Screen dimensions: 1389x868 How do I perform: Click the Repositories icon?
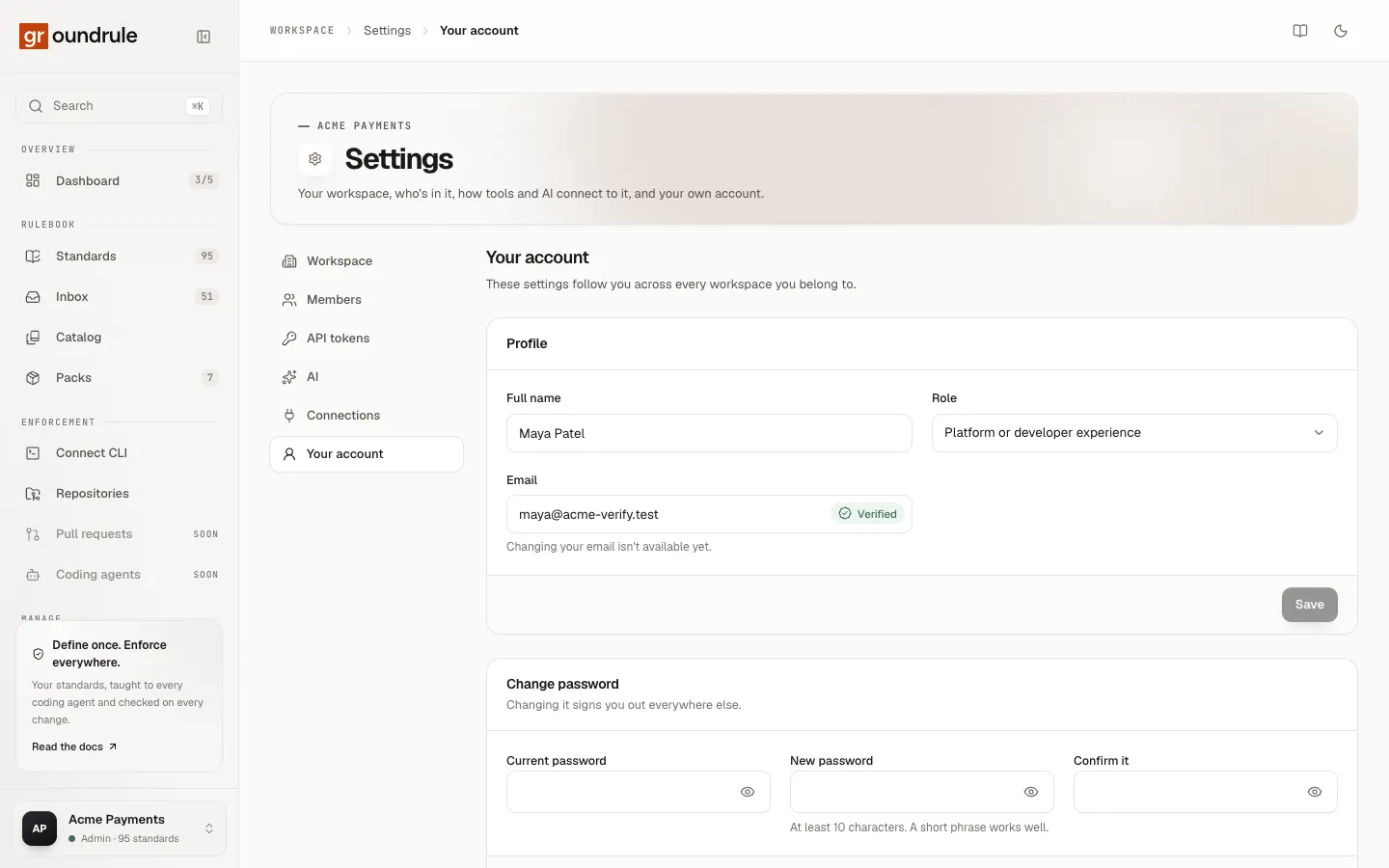33,493
